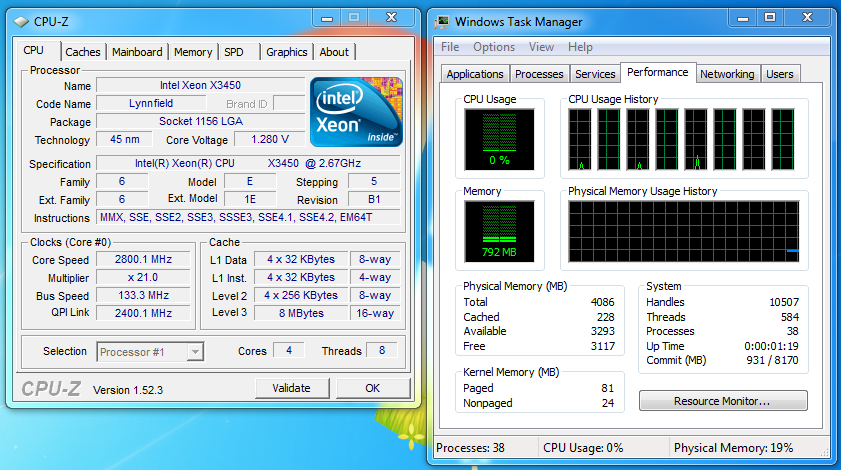
Task: Click the Package value Socket 1156 LGA
Action: coord(200,121)
